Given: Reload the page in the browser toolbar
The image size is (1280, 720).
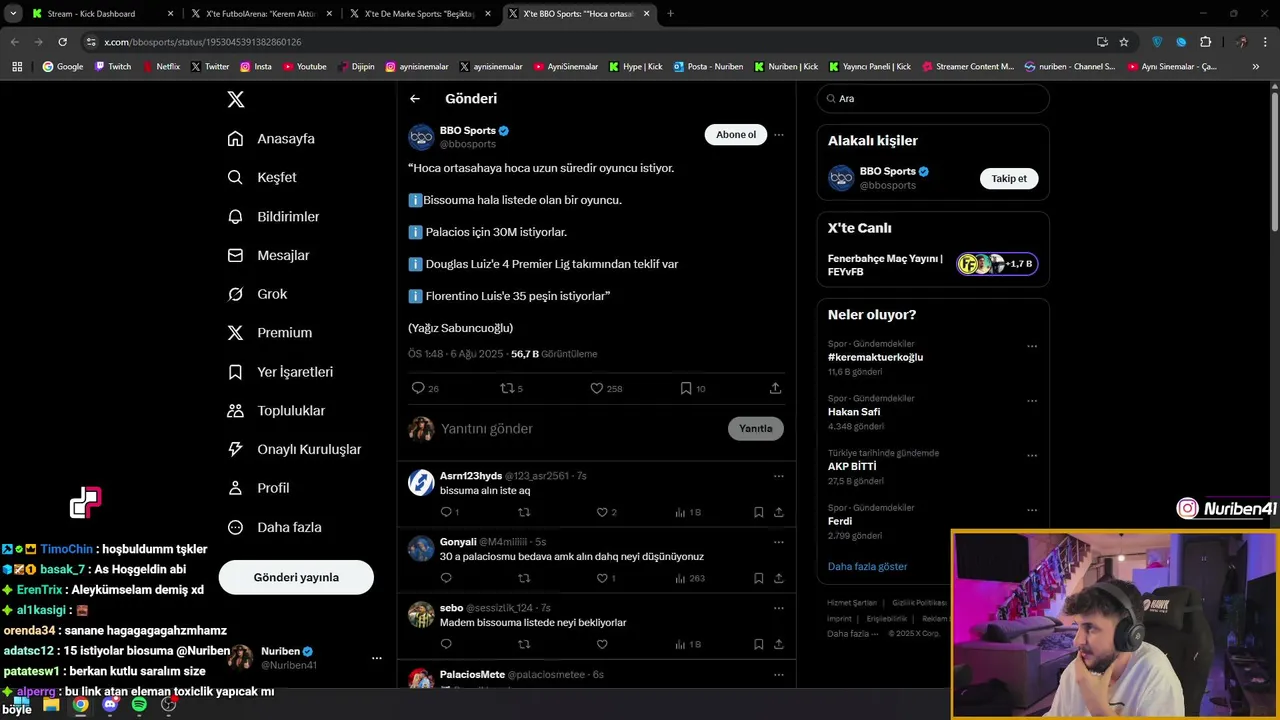Looking at the screenshot, I should click(x=62, y=42).
